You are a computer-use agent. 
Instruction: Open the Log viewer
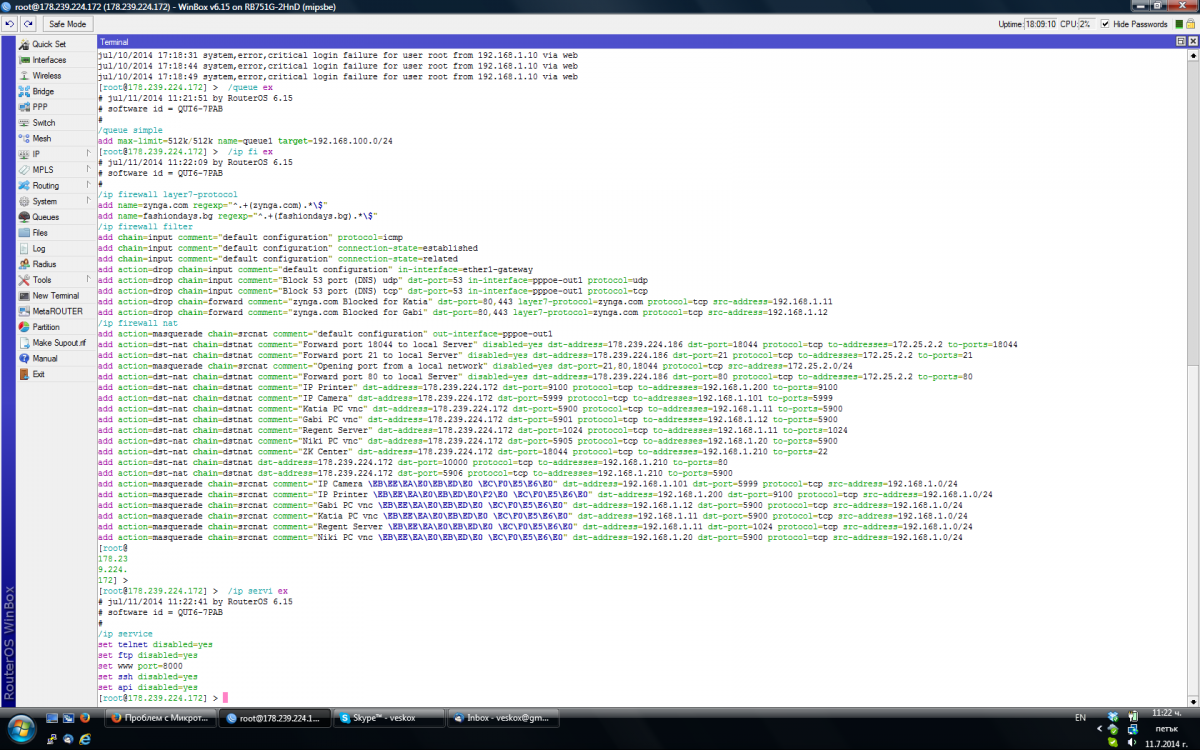click(x=39, y=248)
